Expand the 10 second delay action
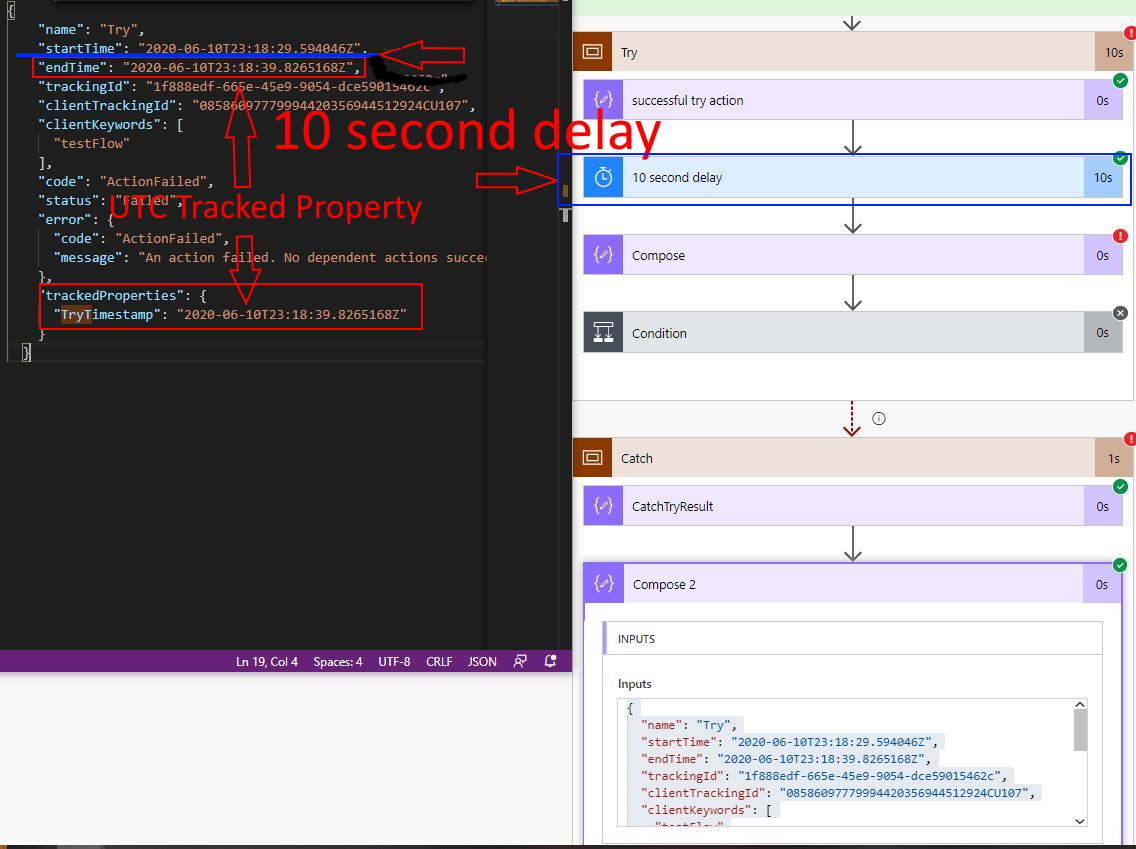1136x849 pixels. (853, 177)
